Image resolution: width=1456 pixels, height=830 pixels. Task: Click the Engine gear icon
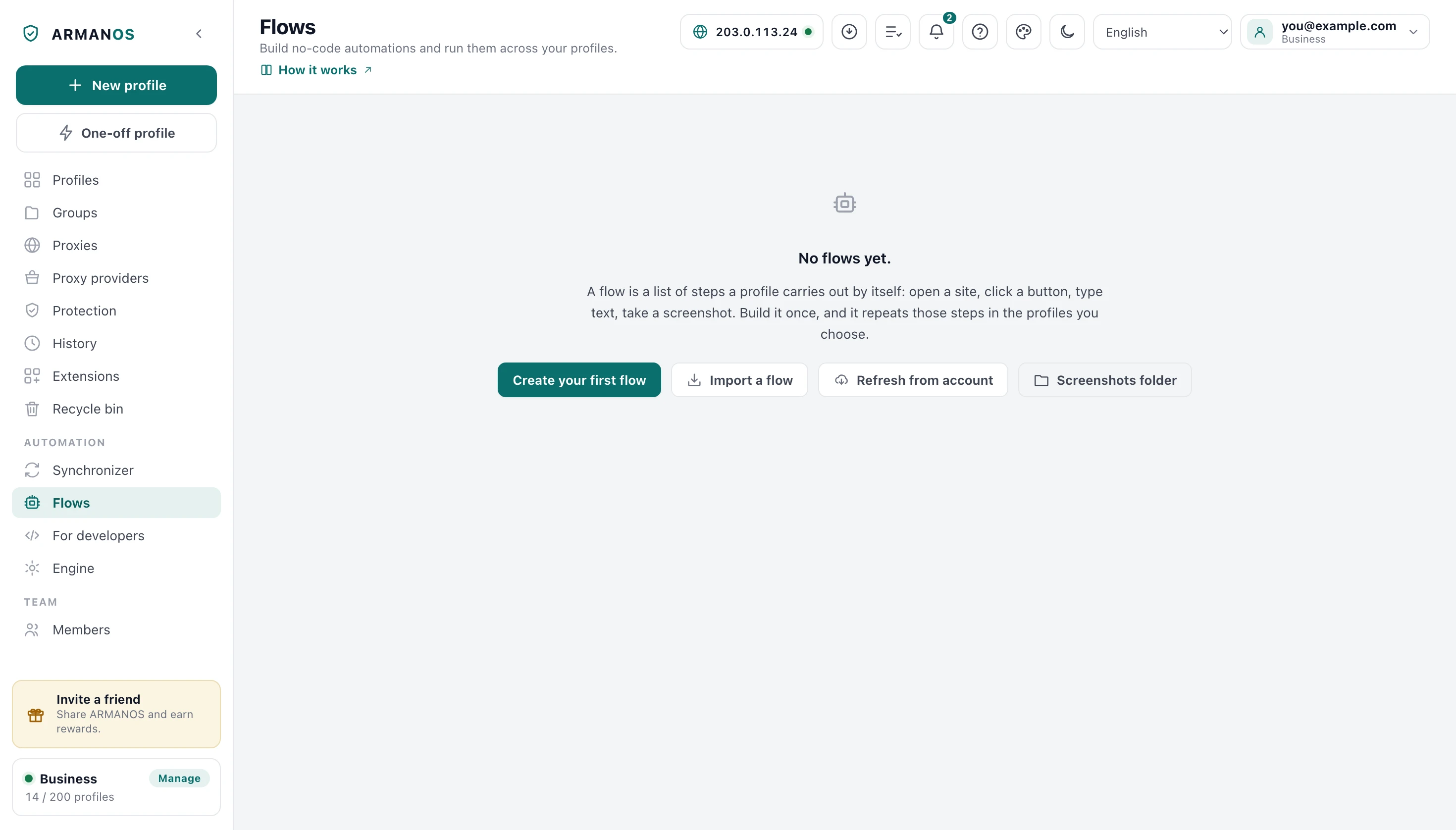tap(32, 569)
